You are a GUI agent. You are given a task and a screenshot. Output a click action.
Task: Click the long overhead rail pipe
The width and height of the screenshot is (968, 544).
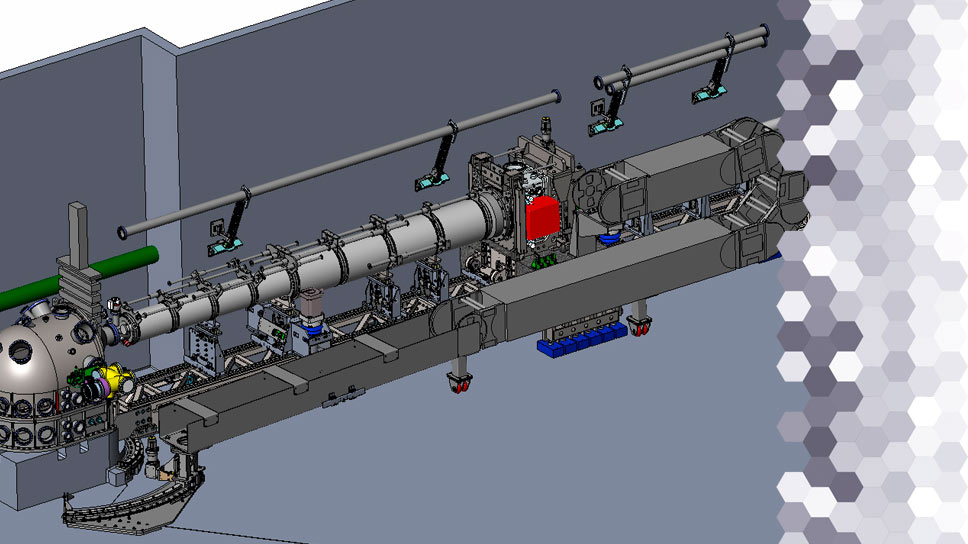click(x=340, y=163)
